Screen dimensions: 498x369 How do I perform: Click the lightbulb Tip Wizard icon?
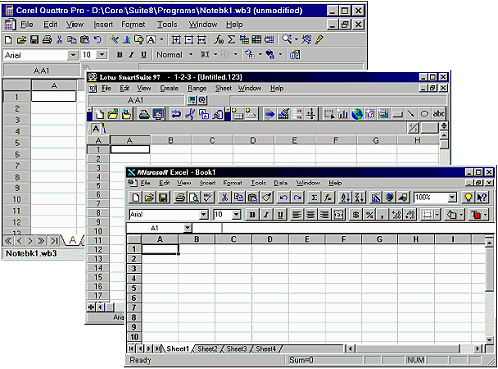[x=468, y=198]
